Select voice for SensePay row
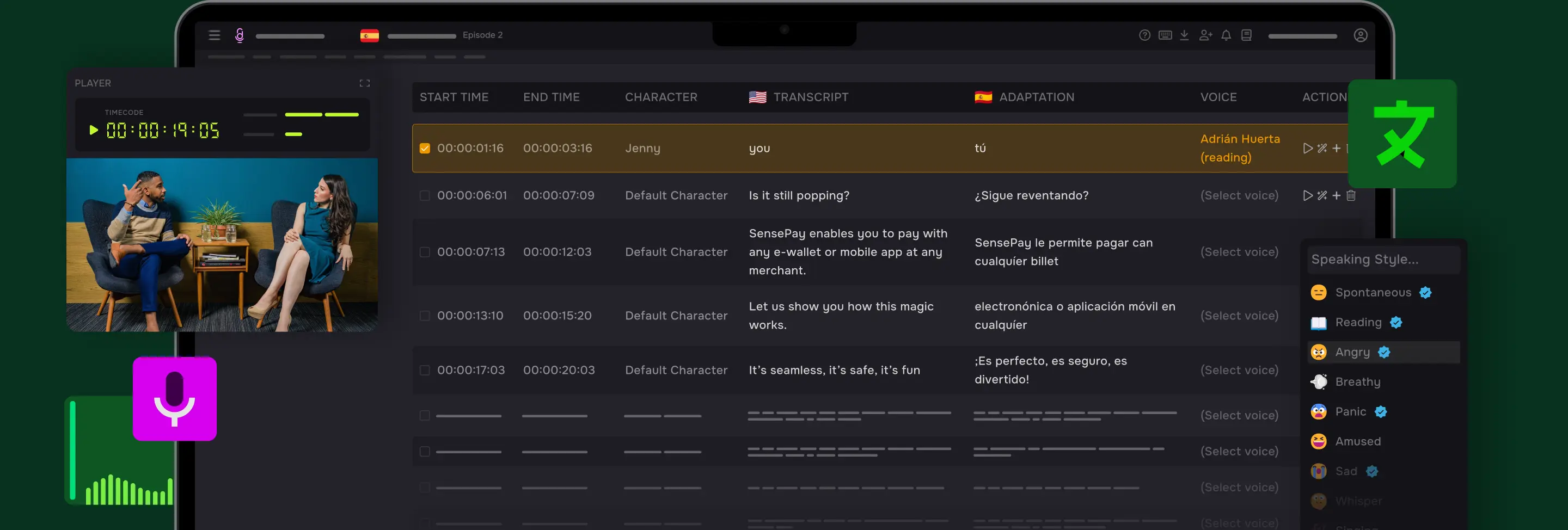 click(1239, 252)
